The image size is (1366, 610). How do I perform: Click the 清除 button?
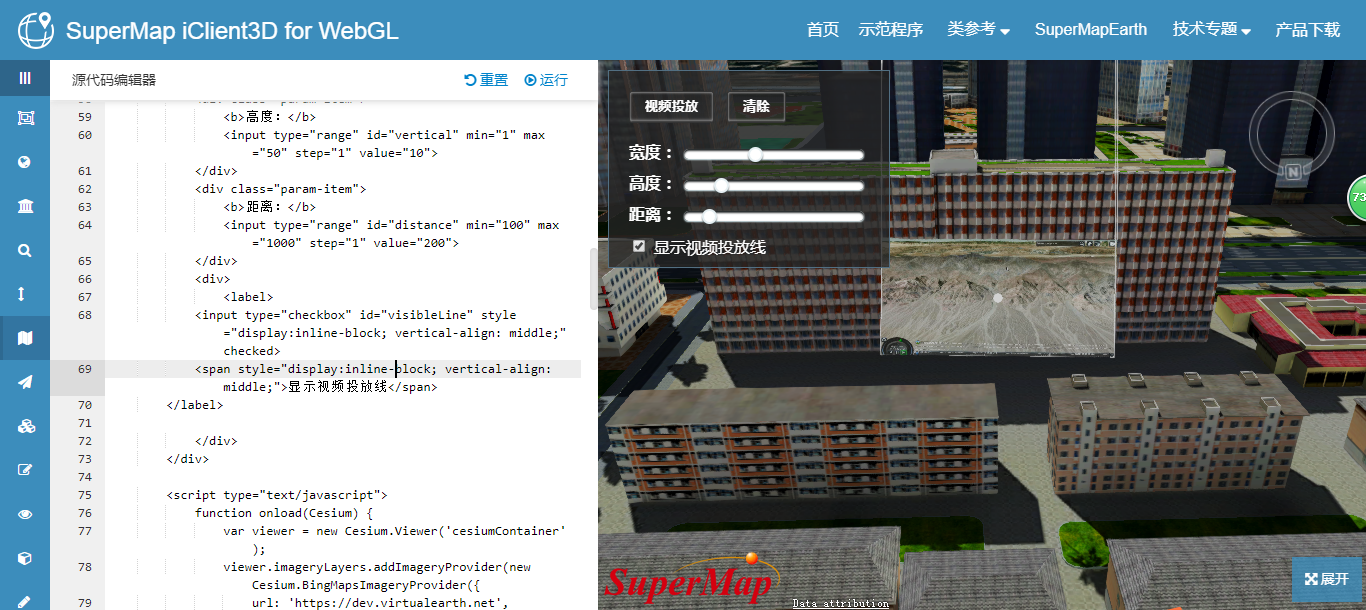coord(756,107)
